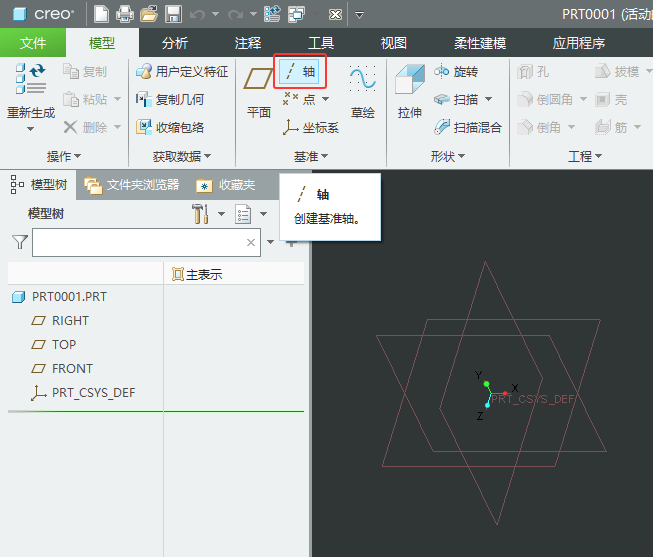Switch to the 文件夹浏览器 tab

click(x=132, y=185)
